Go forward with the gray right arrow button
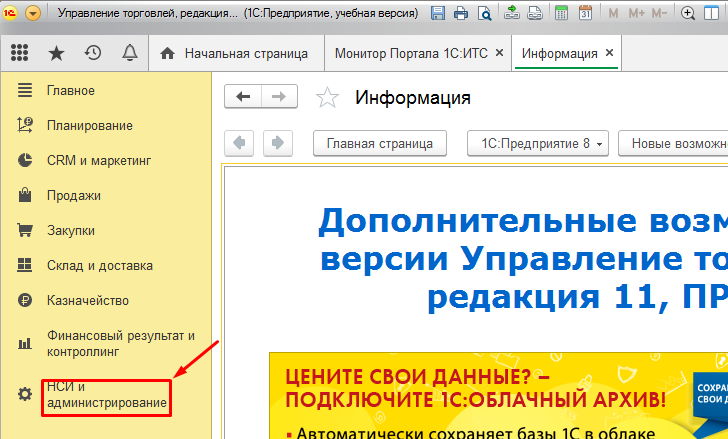728x439 pixels. pos(279,97)
